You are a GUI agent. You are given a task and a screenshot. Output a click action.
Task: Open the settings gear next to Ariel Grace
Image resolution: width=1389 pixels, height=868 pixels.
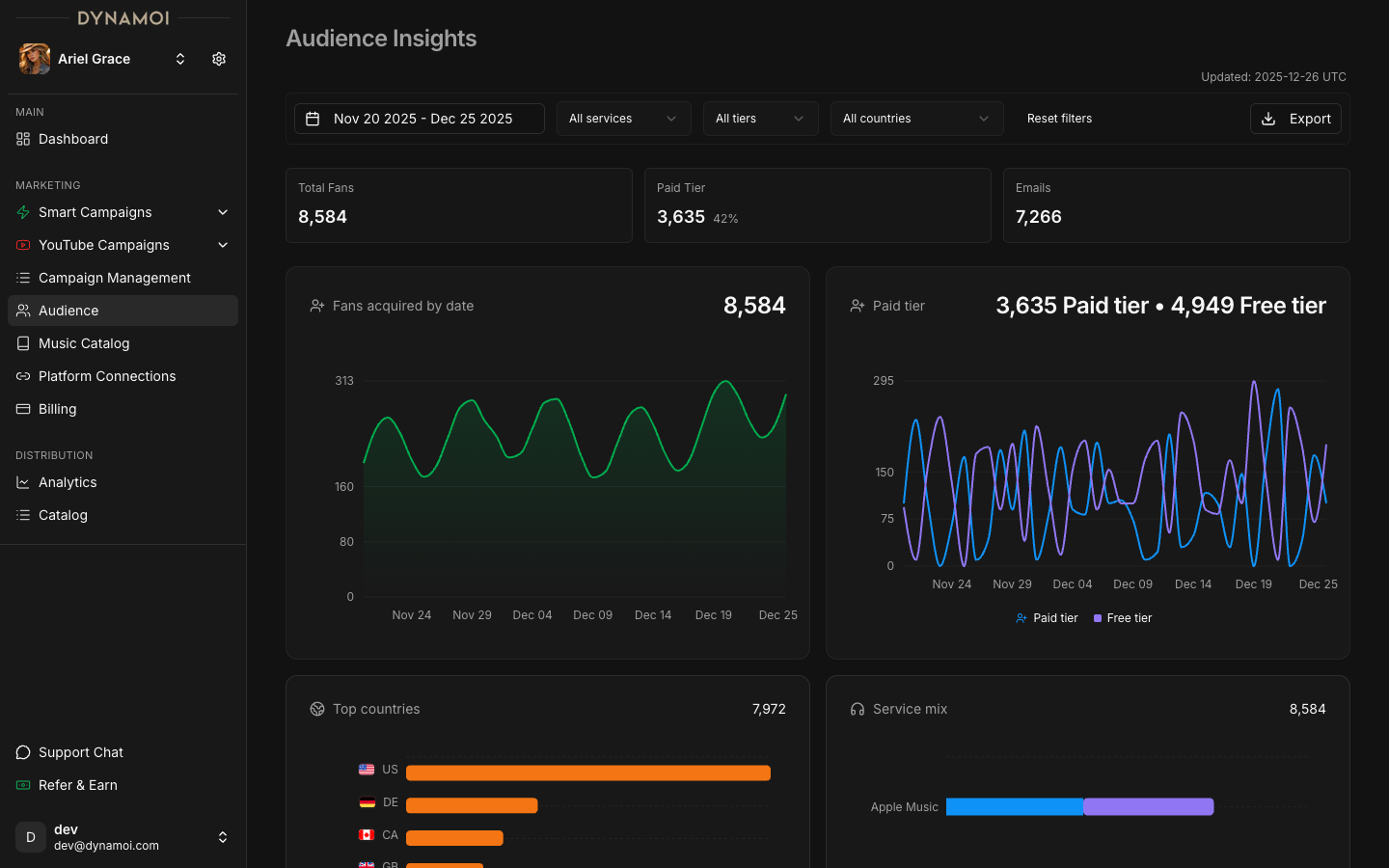click(218, 59)
